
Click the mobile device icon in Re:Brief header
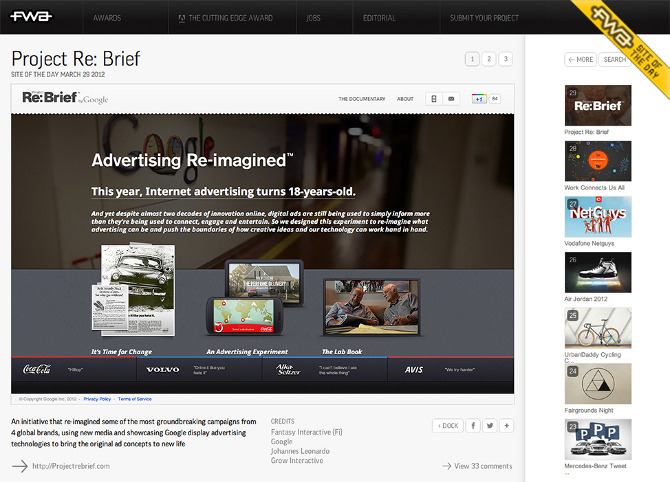click(434, 99)
